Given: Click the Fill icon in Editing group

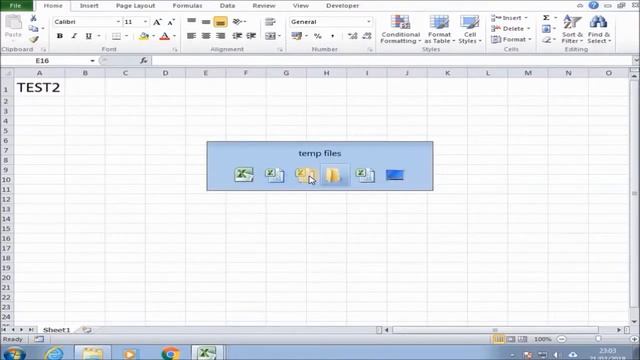Looking at the screenshot, I should [x=546, y=29].
